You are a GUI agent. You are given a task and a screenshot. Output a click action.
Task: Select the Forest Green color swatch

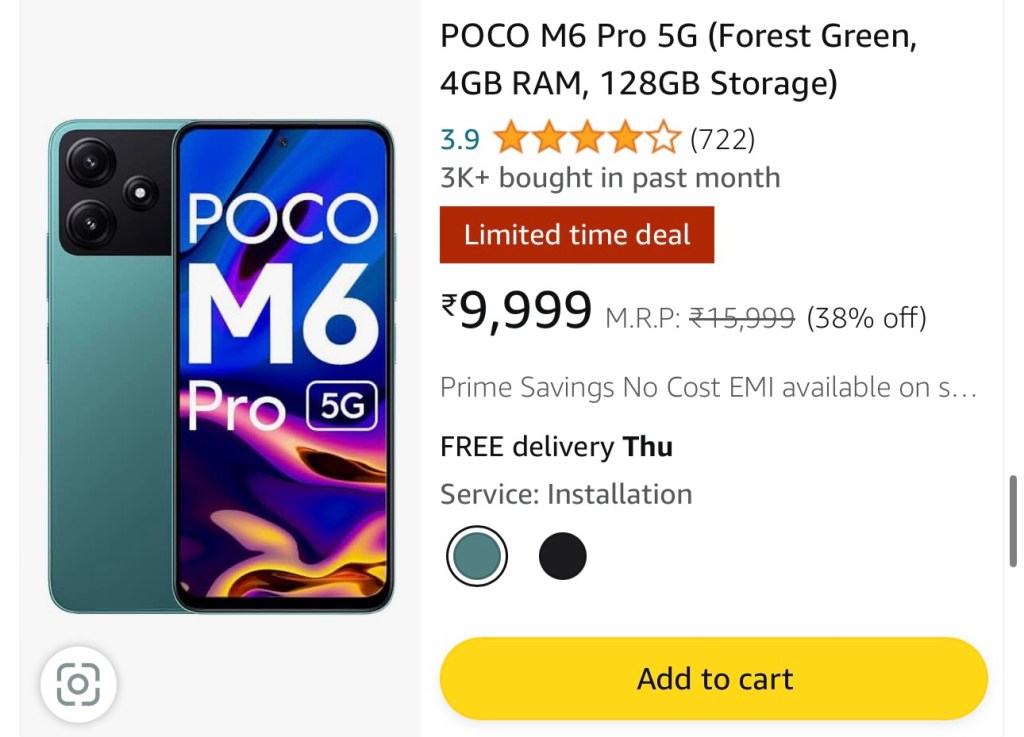(476, 556)
